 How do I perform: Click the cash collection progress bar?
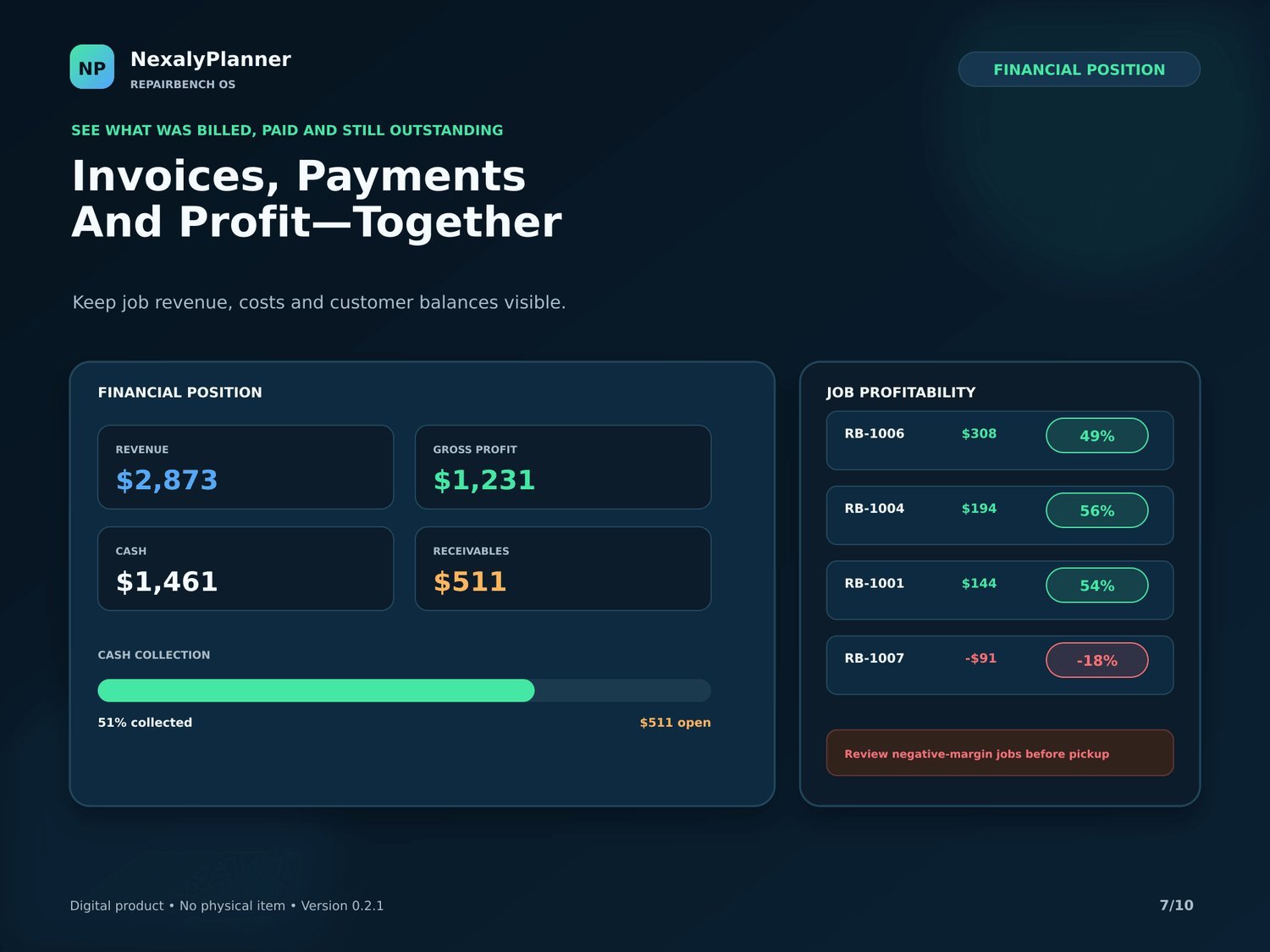tap(404, 691)
